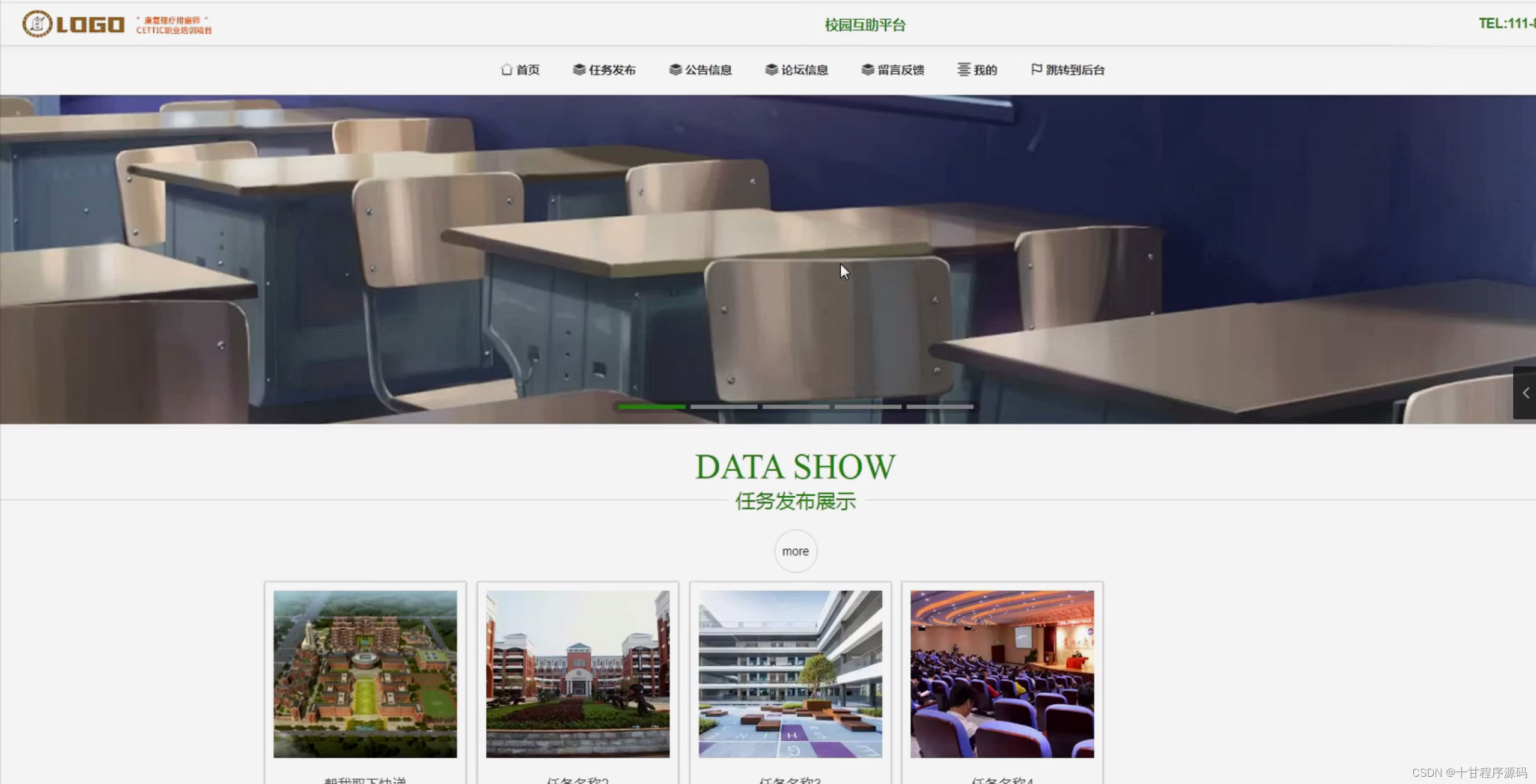Click the layers icon beside 任务发布
The height and width of the screenshot is (784, 1536).
(579, 70)
